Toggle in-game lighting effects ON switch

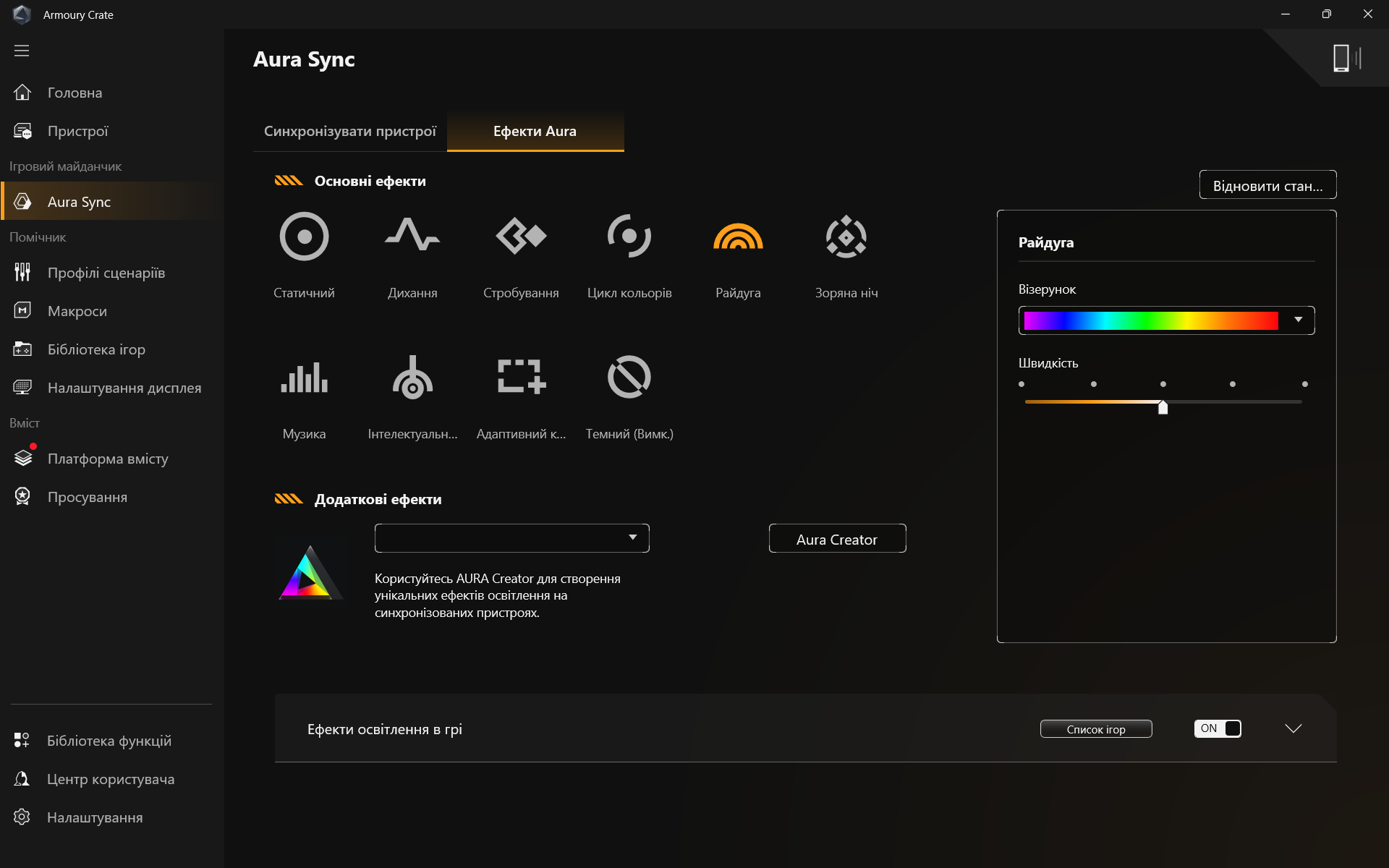pos(1218,728)
